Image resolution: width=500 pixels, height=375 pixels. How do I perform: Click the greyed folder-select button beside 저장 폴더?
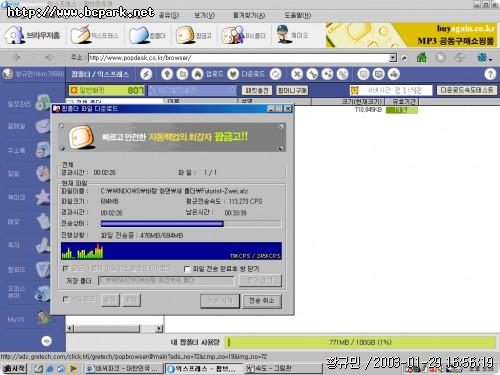coord(260,280)
